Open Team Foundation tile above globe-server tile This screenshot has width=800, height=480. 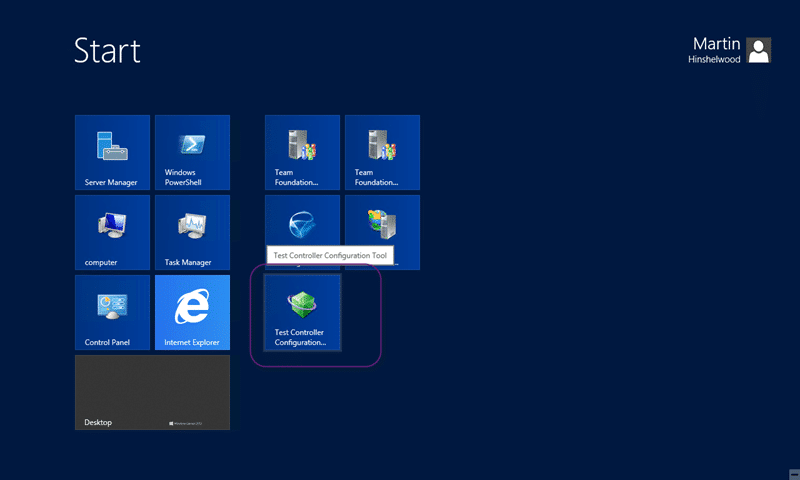coord(383,153)
